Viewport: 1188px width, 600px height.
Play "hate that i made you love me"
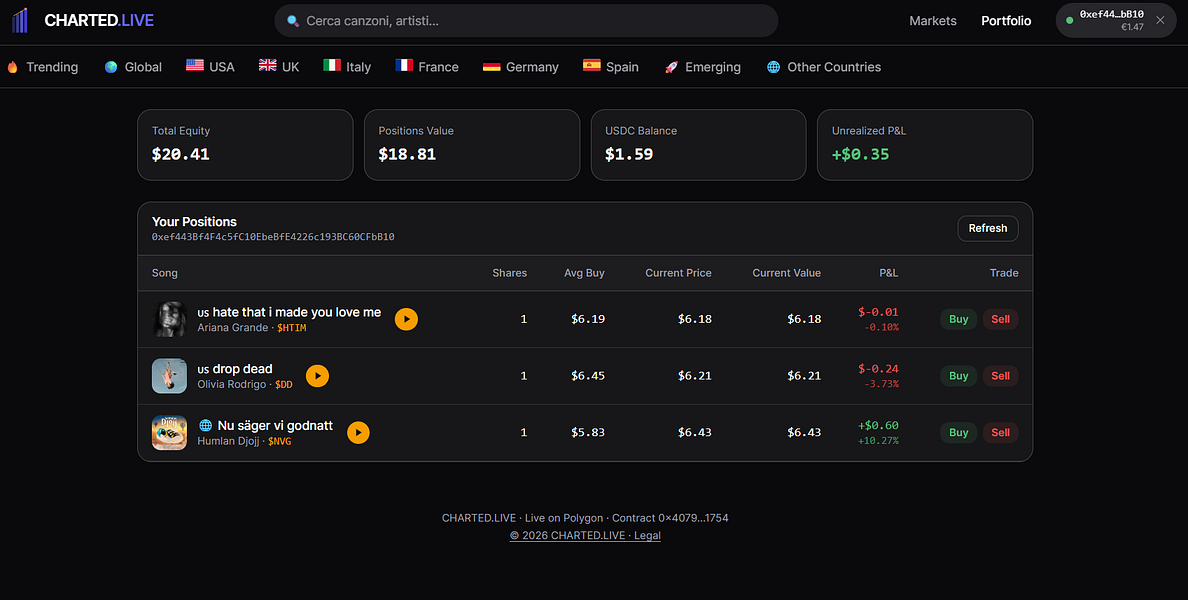point(406,319)
